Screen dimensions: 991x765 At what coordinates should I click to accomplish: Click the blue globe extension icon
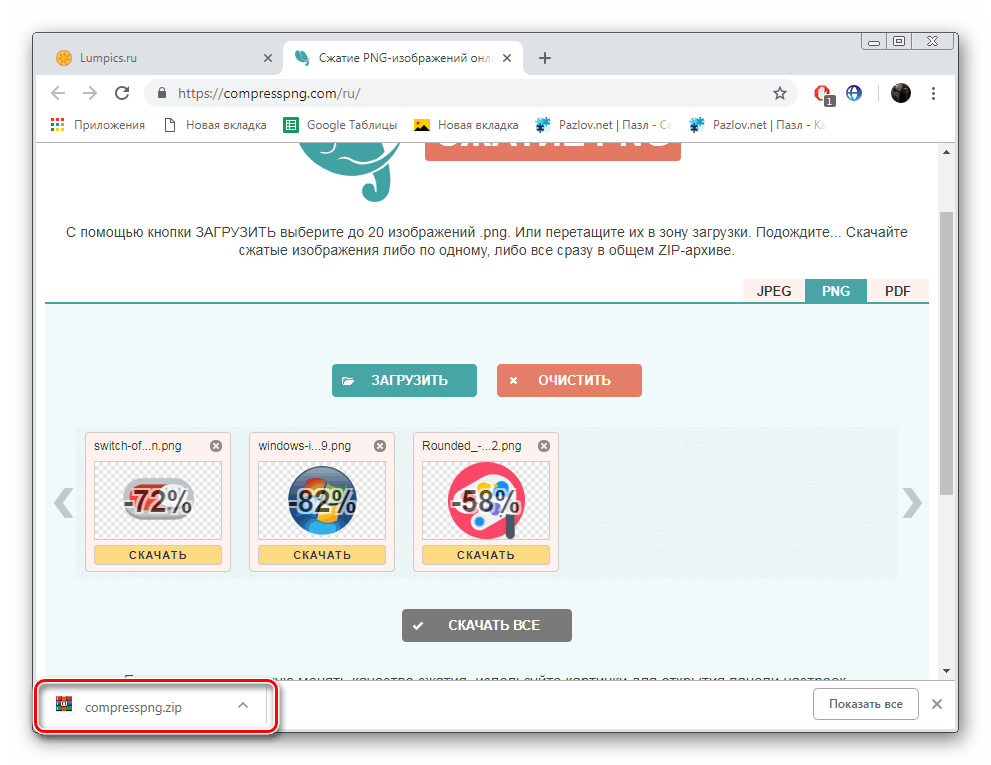pyautogui.click(x=853, y=92)
